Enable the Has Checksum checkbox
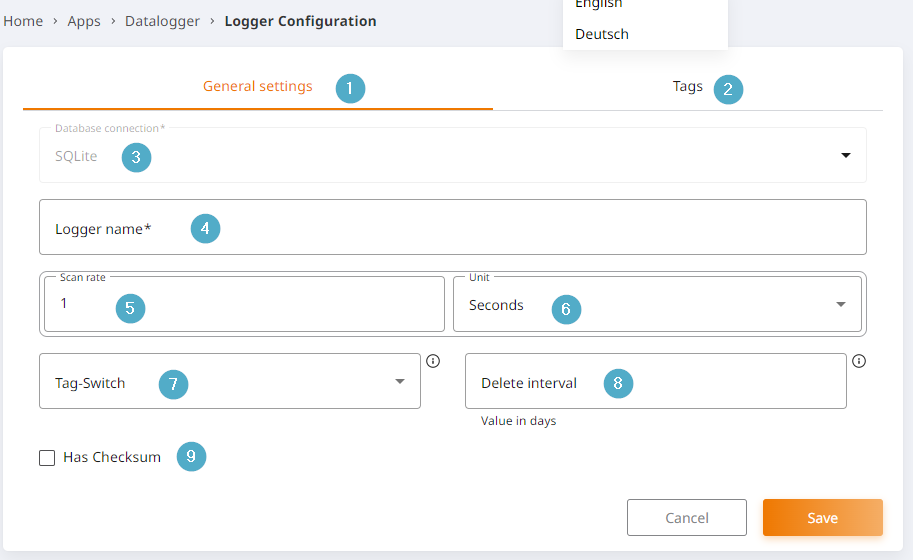 click(47, 458)
